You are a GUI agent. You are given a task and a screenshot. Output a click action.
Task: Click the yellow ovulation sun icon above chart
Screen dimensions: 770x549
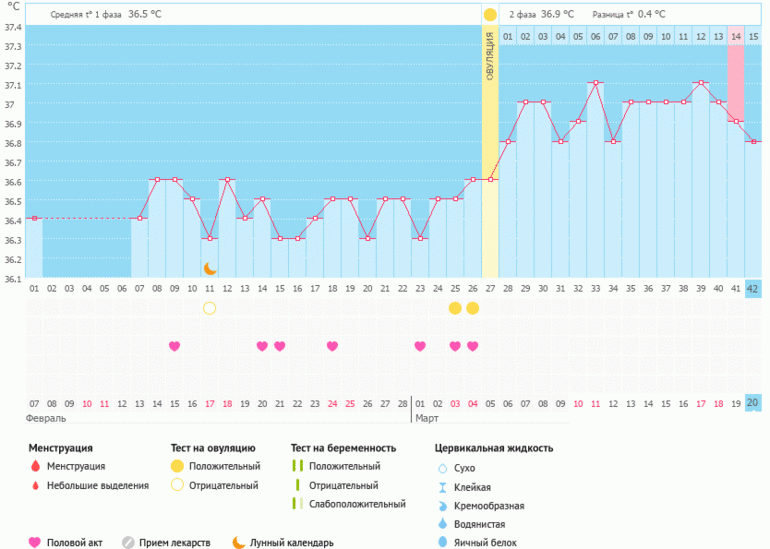coord(490,15)
